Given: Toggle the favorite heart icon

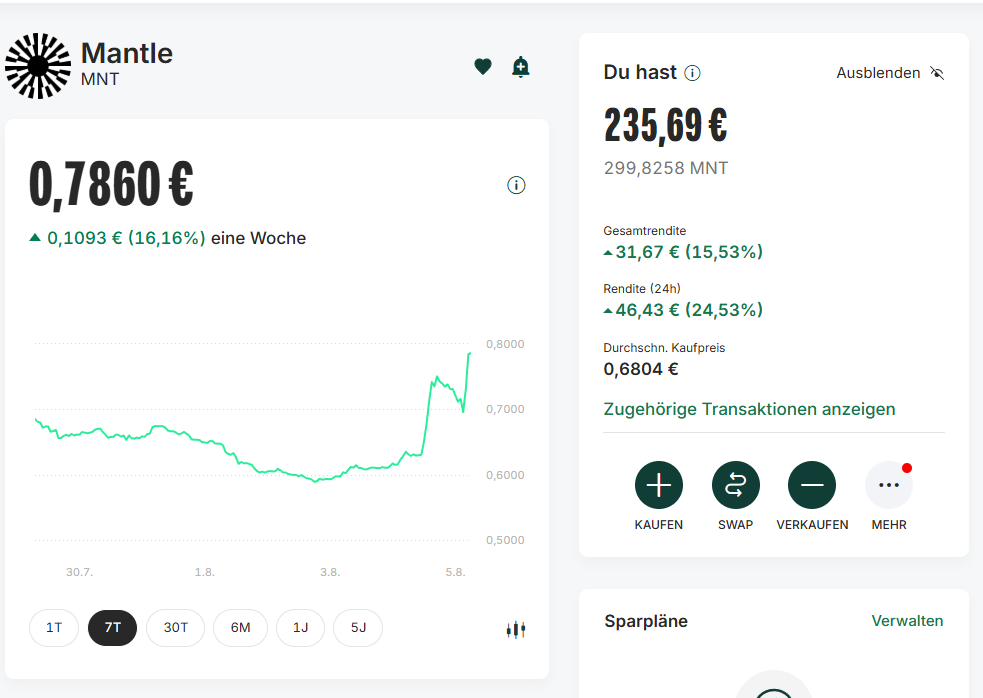Looking at the screenshot, I should click(483, 66).
